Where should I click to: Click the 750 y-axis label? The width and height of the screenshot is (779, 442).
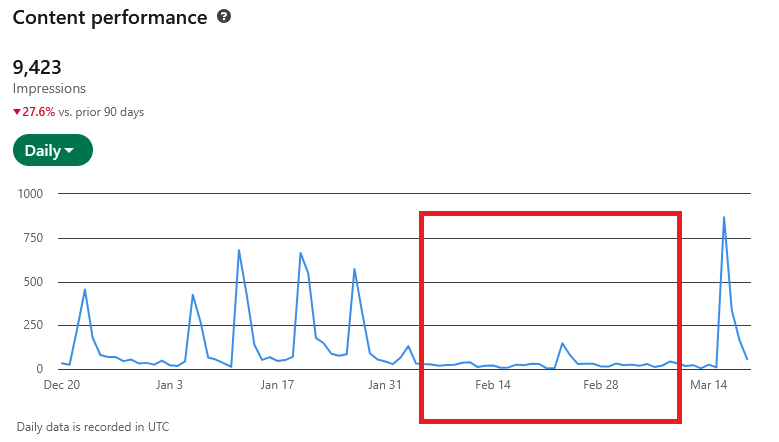point(33,238)
